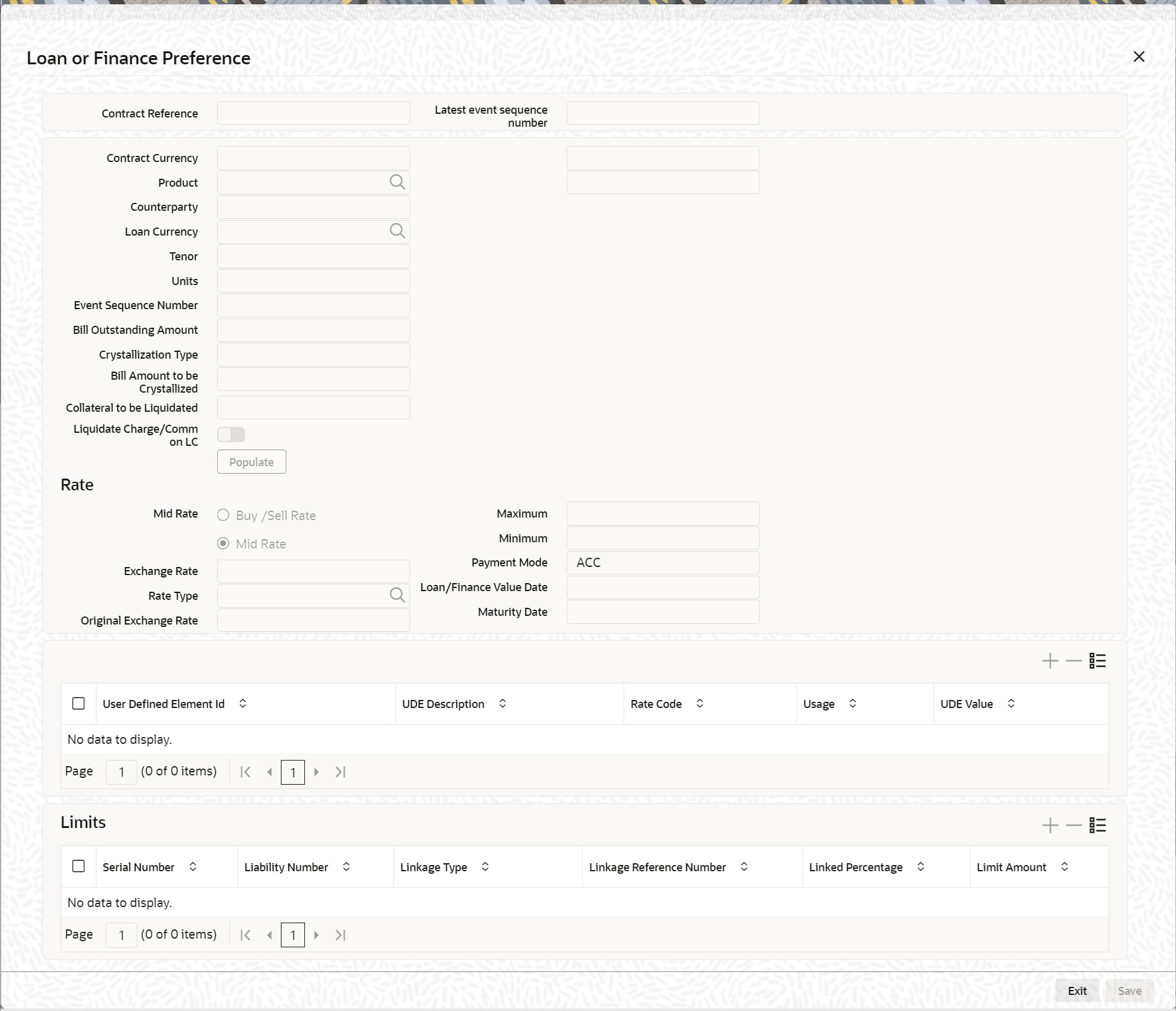
Task: Sort by Liability Number column
Action: pos(346,867)
